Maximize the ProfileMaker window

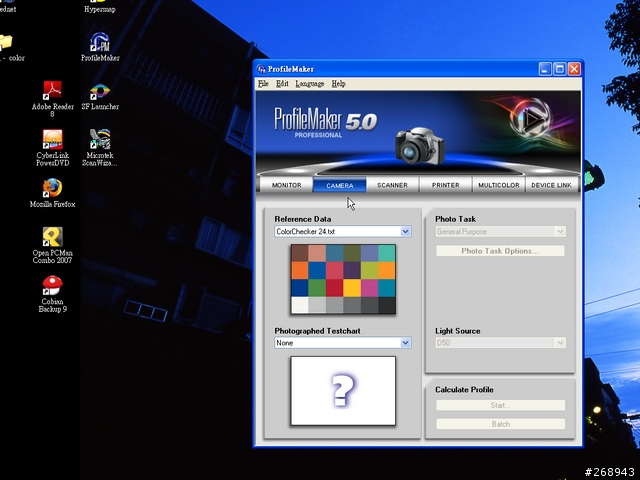point(560,69)
